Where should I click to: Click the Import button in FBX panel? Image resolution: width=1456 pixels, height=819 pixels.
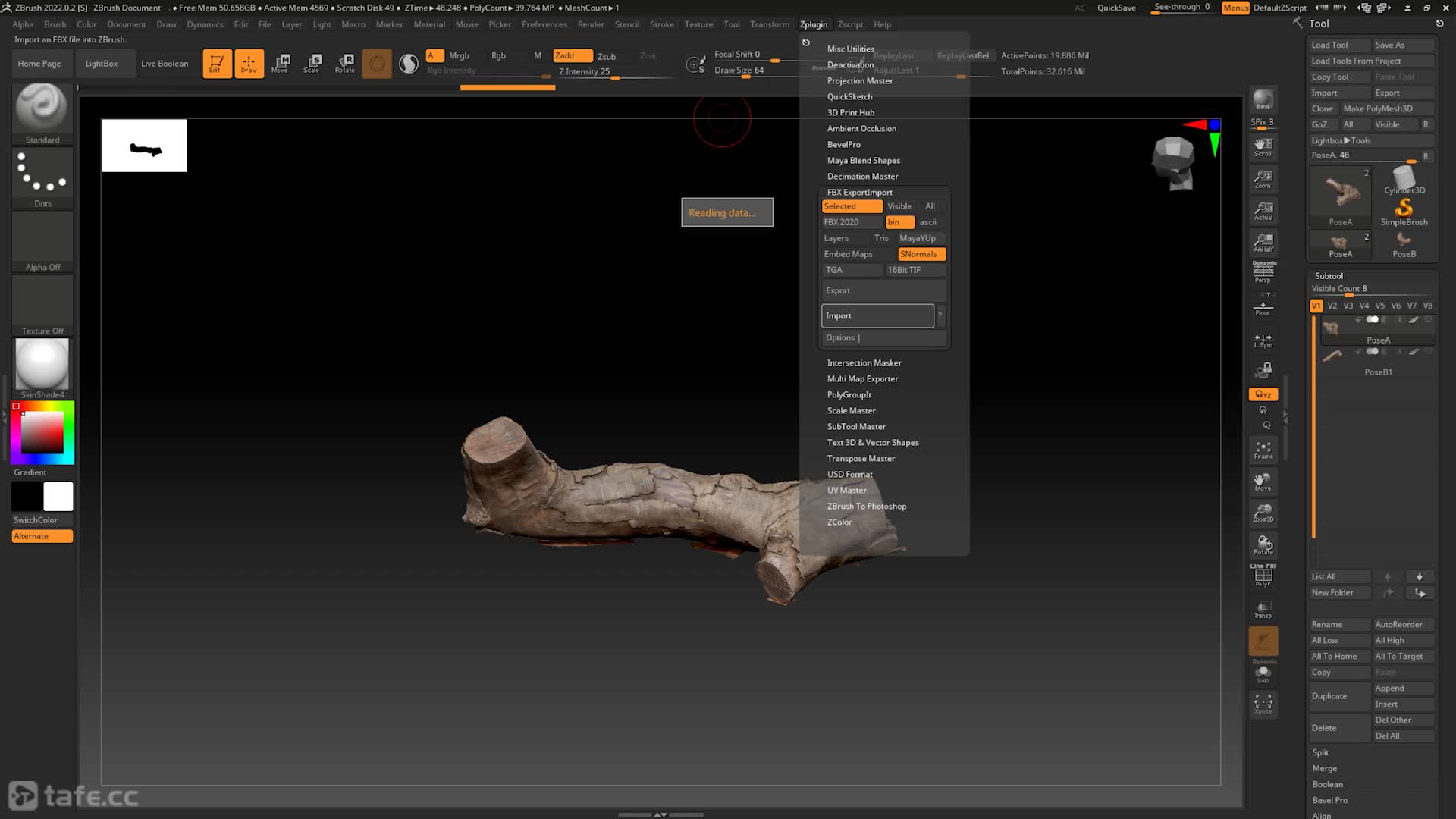pyautogui.click(x=877, y=315)
